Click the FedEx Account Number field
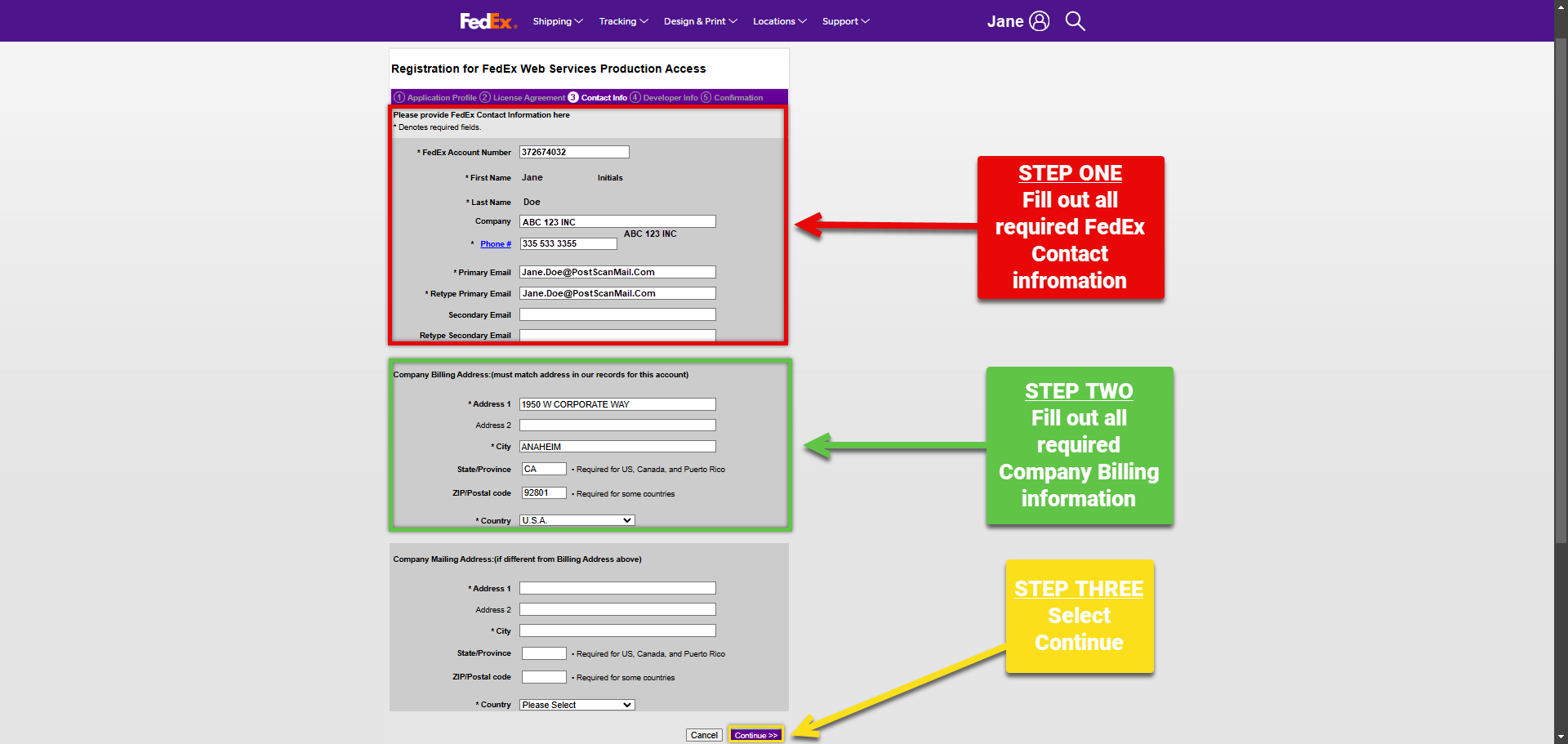Image resolution: width=1568 pixels, height=744 pixels. click(x=574, y=152)
